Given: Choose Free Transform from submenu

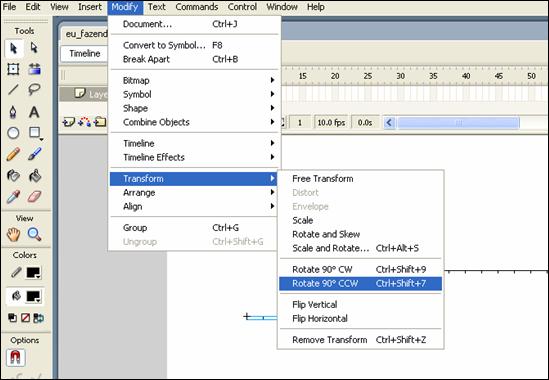Looking at the screenshot, I should pos(361,179).
